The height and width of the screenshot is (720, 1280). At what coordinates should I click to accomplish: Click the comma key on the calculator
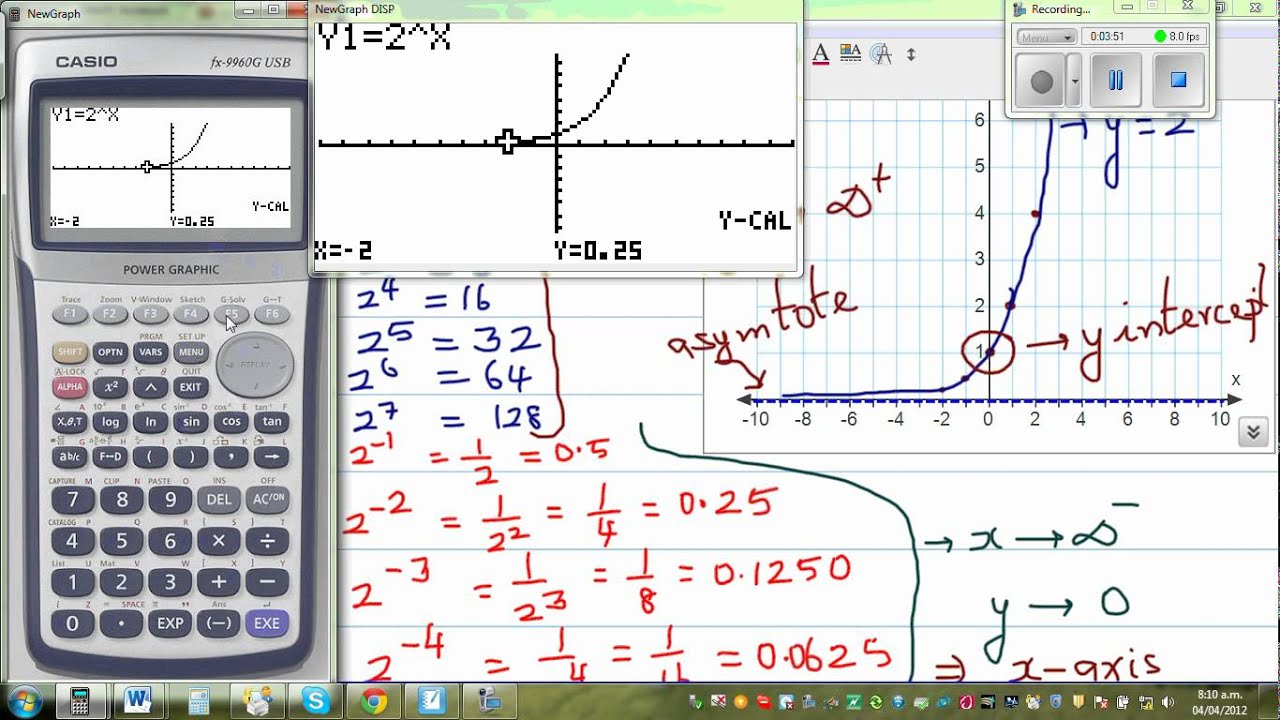[x=231, y=457]
